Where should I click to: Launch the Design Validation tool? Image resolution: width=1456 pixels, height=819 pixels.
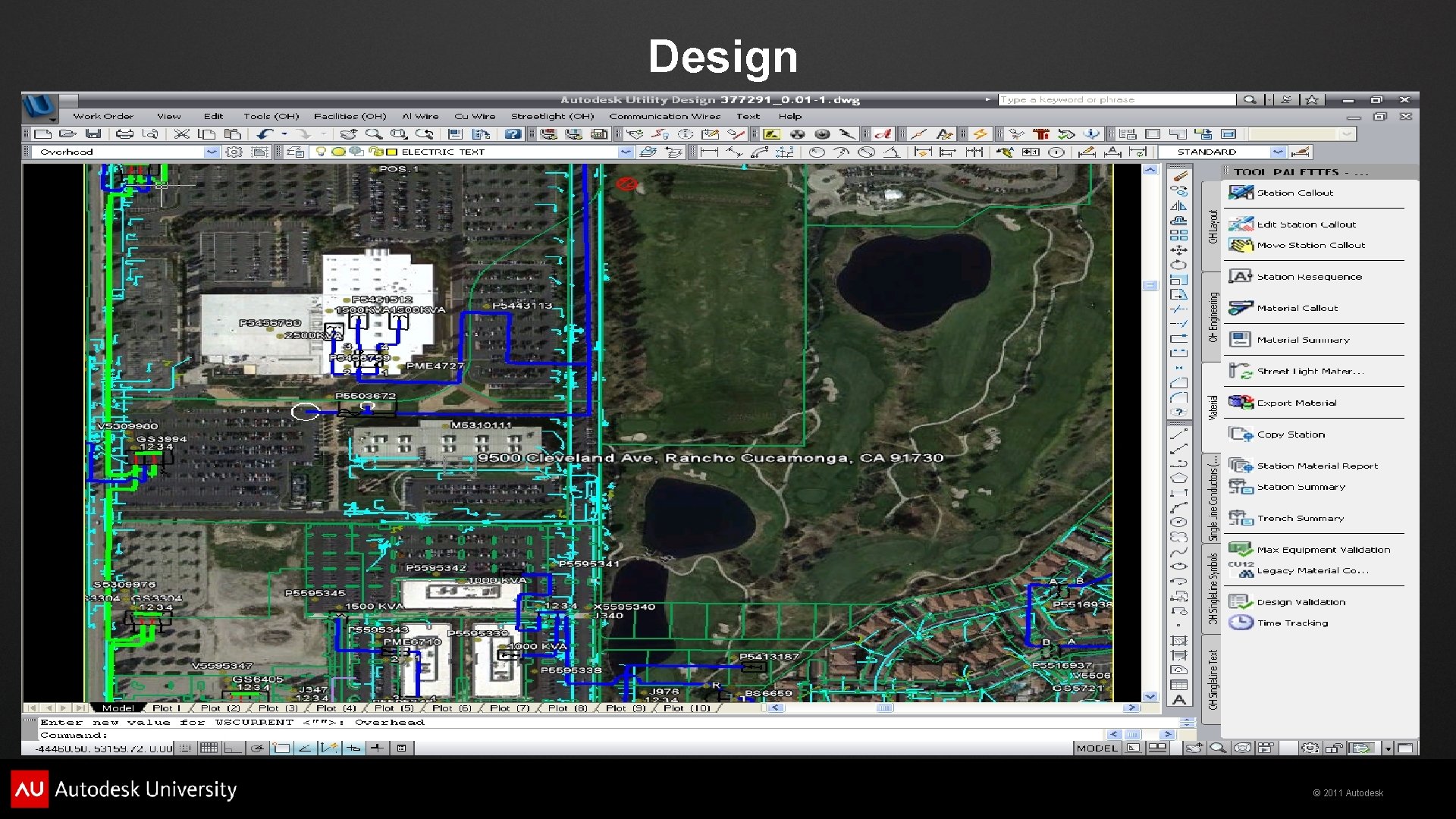pyautogui.click(x=1301, y=602)
